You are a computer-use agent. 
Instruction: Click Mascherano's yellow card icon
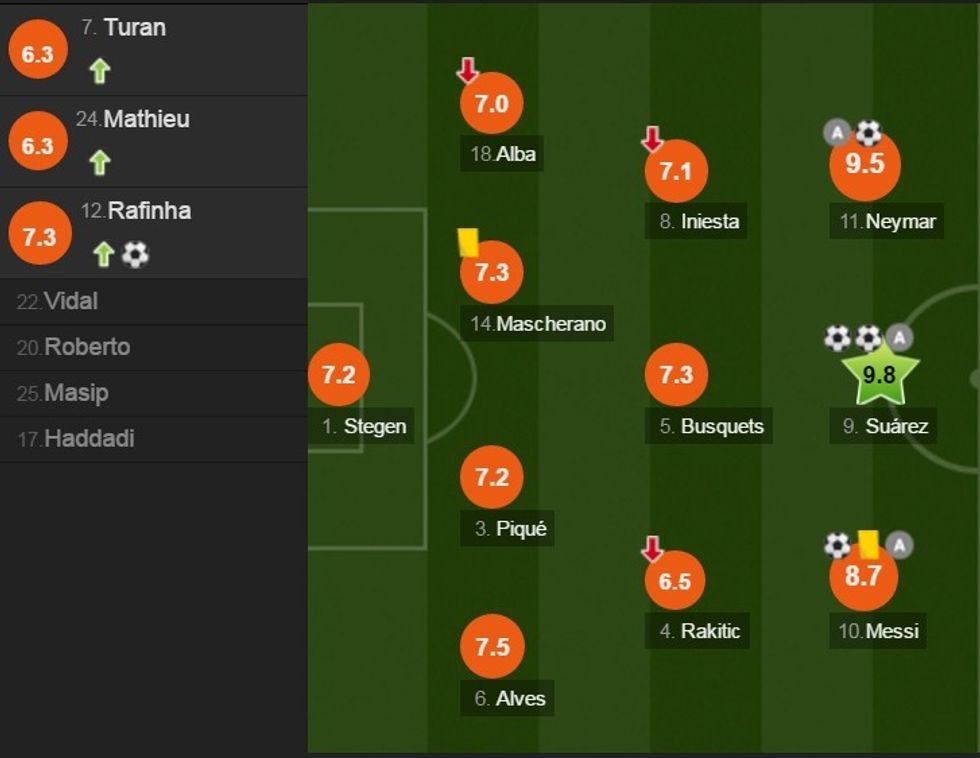467,241
